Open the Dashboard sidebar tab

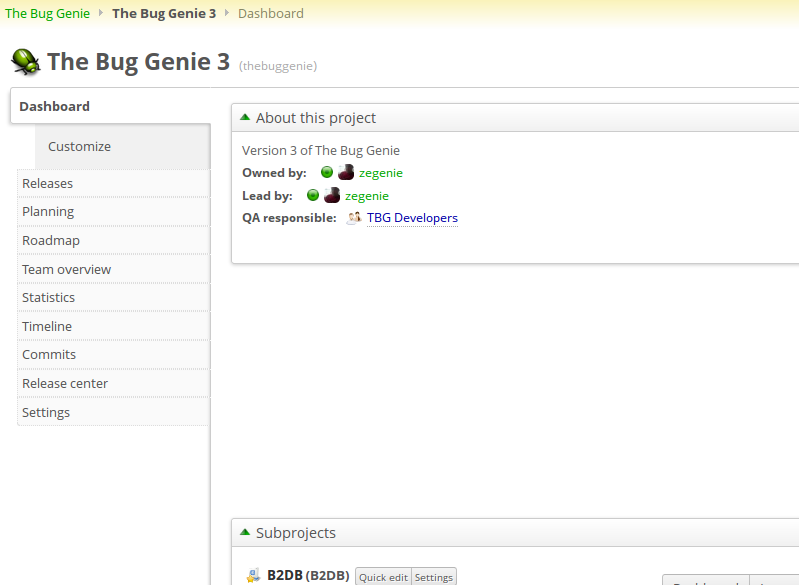click(x=111, y=106)
